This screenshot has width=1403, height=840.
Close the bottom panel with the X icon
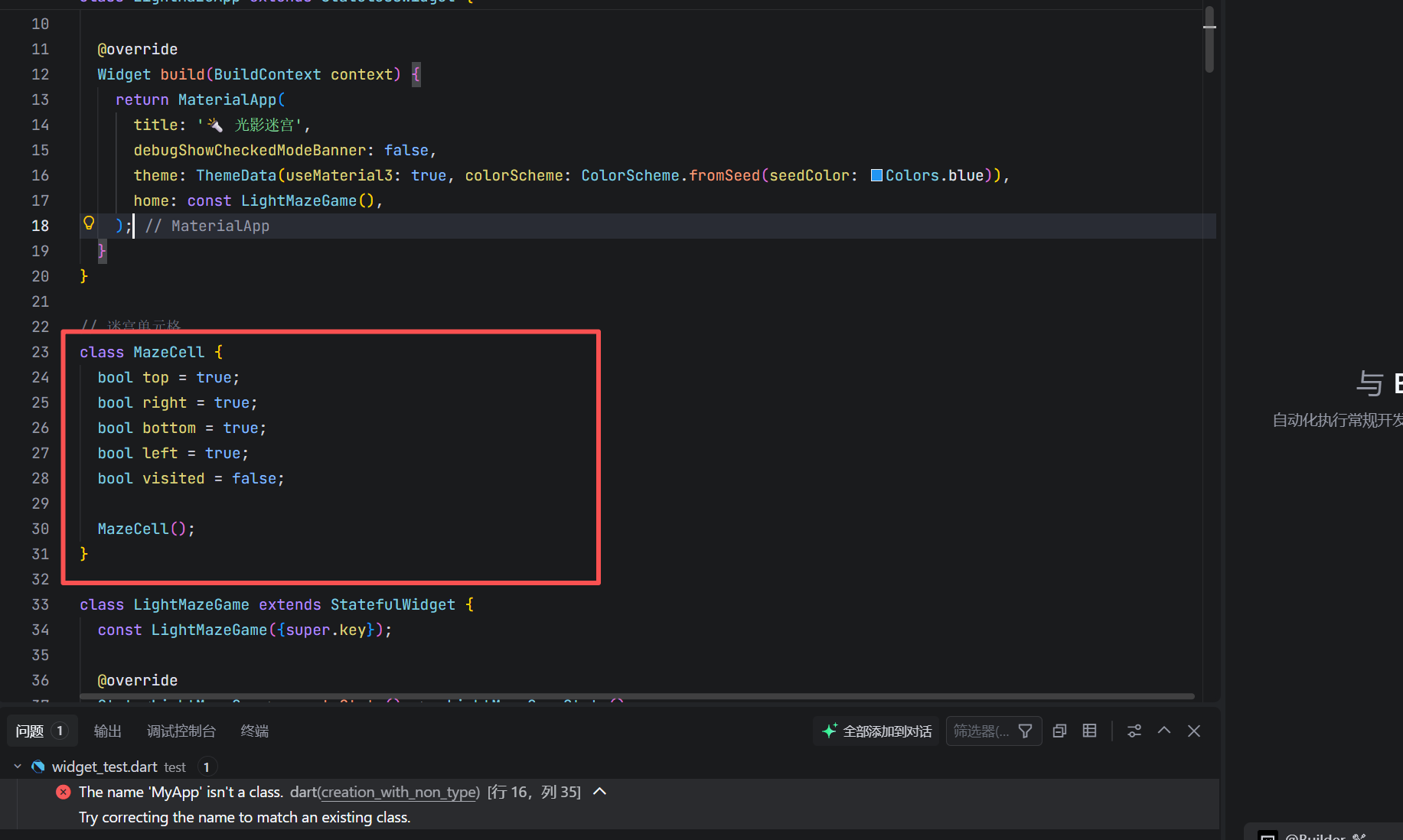pyautogui.click(x=1194, y=731)
